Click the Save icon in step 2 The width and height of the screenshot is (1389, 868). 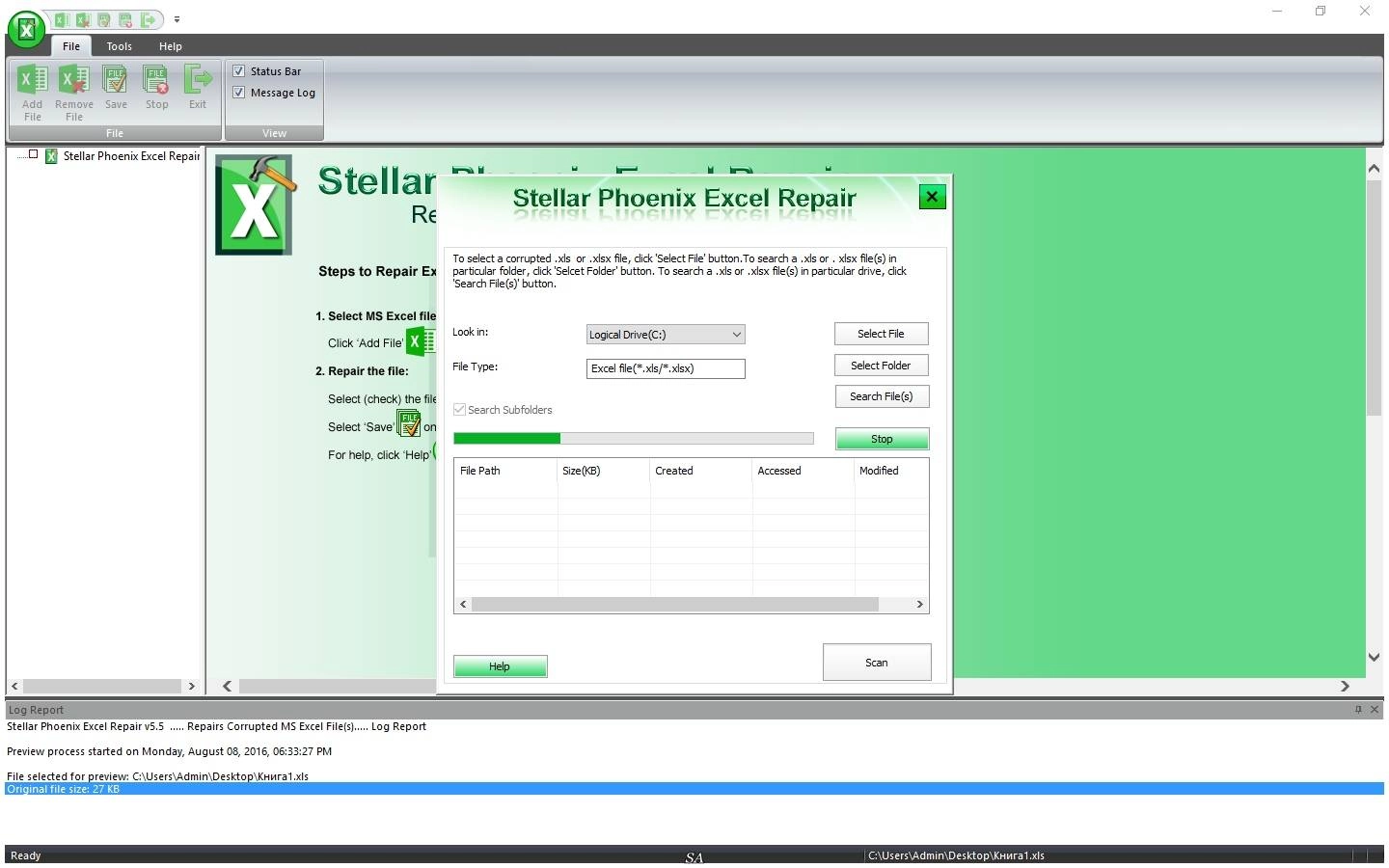point(409,424)
